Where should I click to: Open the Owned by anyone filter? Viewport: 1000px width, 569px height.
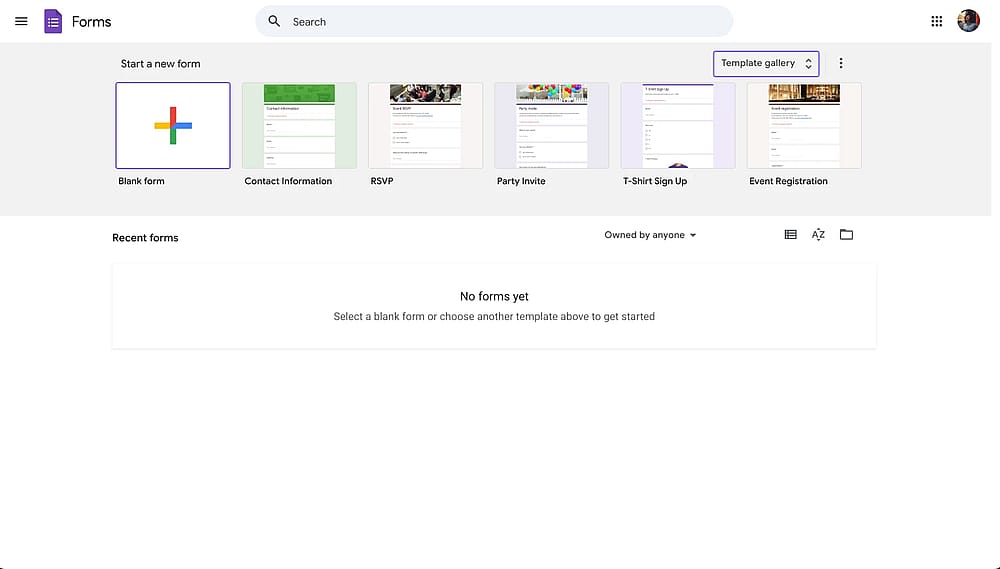pyautogui.click(x=650, y=235)
